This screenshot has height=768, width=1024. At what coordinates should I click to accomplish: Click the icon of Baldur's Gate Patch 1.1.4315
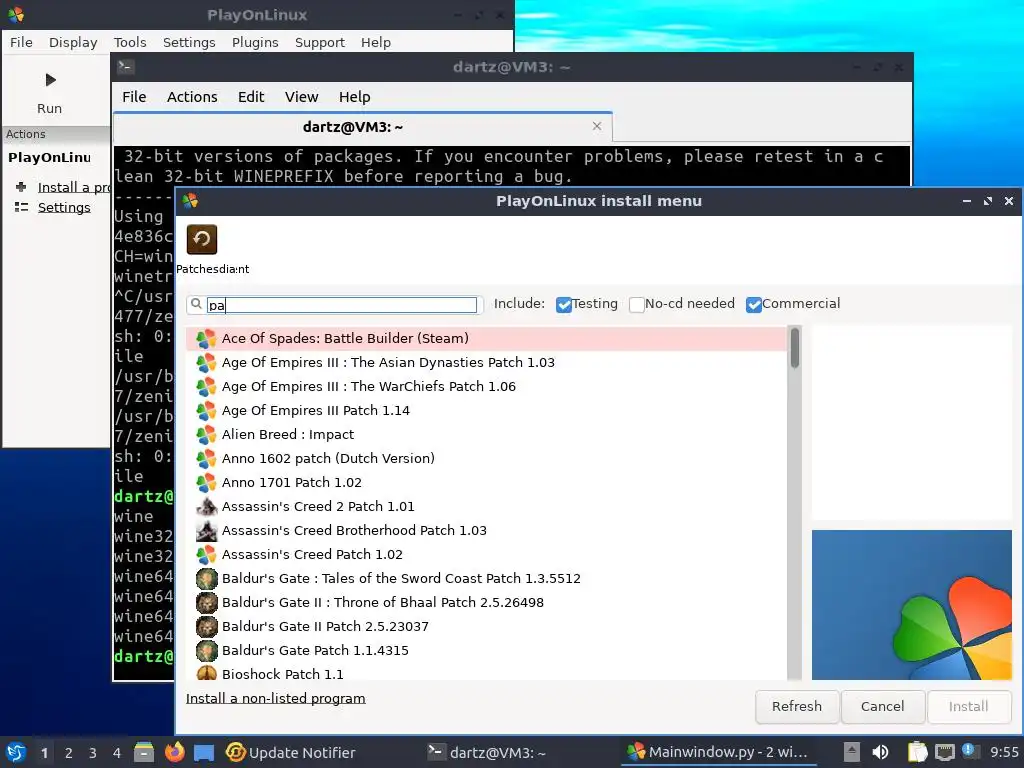pyautogui.click(x=206, y=650)
